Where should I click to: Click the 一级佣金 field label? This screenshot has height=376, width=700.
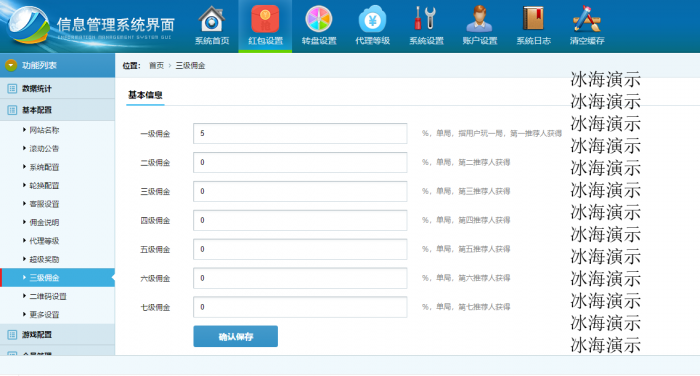click(x=155, y=134)
